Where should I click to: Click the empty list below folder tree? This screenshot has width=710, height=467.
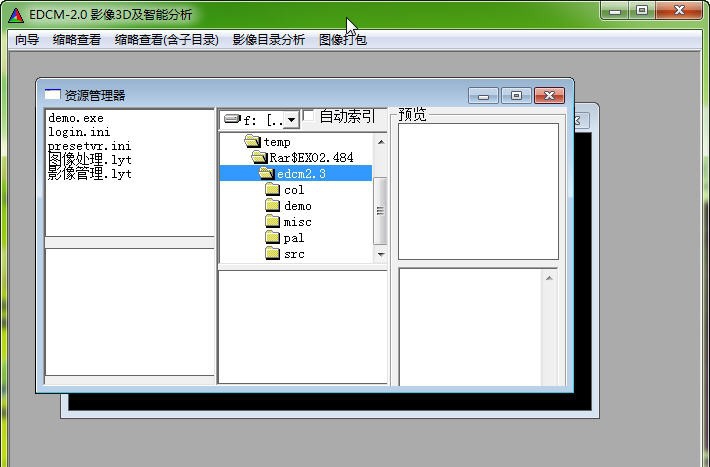[x=303, y=327]
